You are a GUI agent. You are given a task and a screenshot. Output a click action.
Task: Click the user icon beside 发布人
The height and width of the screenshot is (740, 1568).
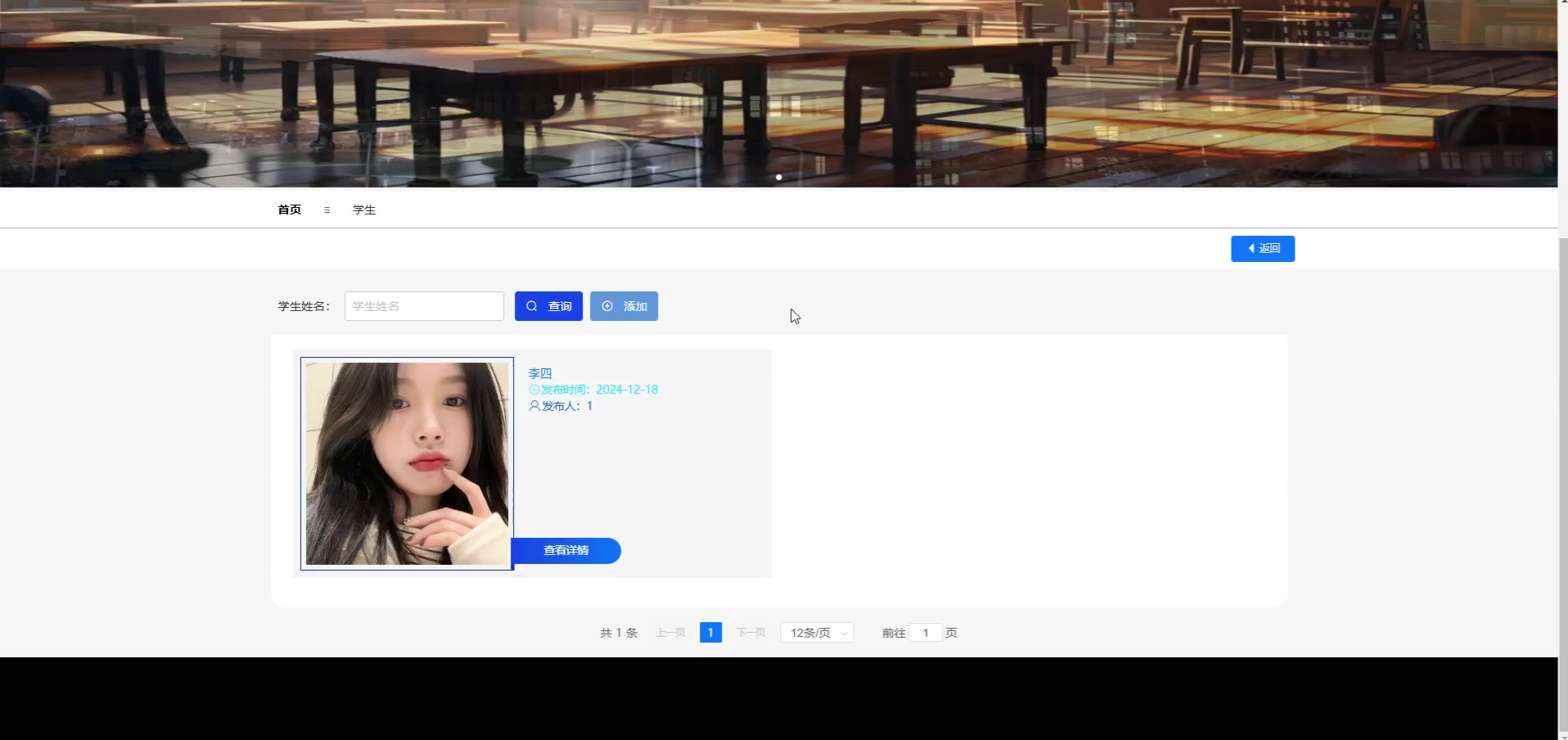click(x=534, y=406)
